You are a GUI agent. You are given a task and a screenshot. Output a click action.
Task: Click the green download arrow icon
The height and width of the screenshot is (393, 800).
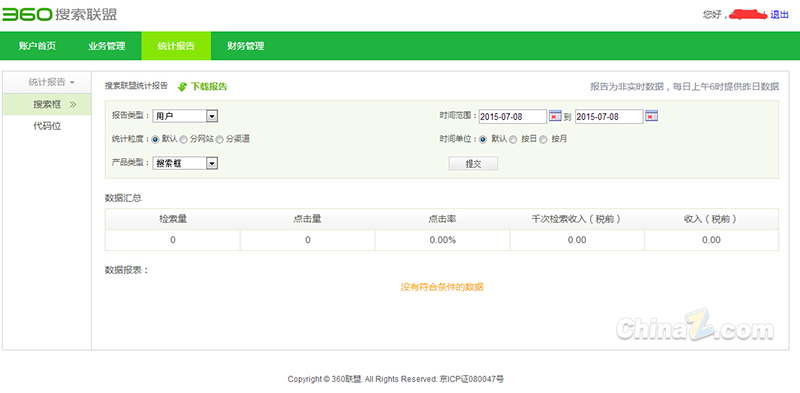[182, 87]
